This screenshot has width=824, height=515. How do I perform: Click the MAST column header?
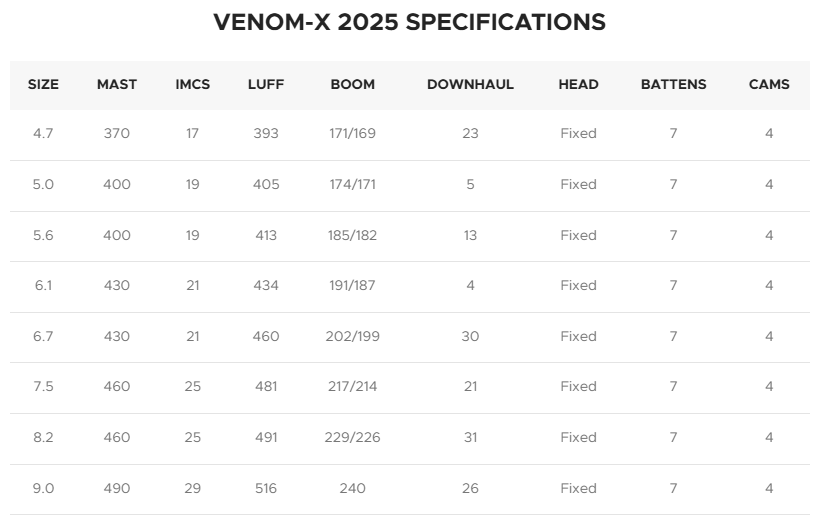(117, 85)
